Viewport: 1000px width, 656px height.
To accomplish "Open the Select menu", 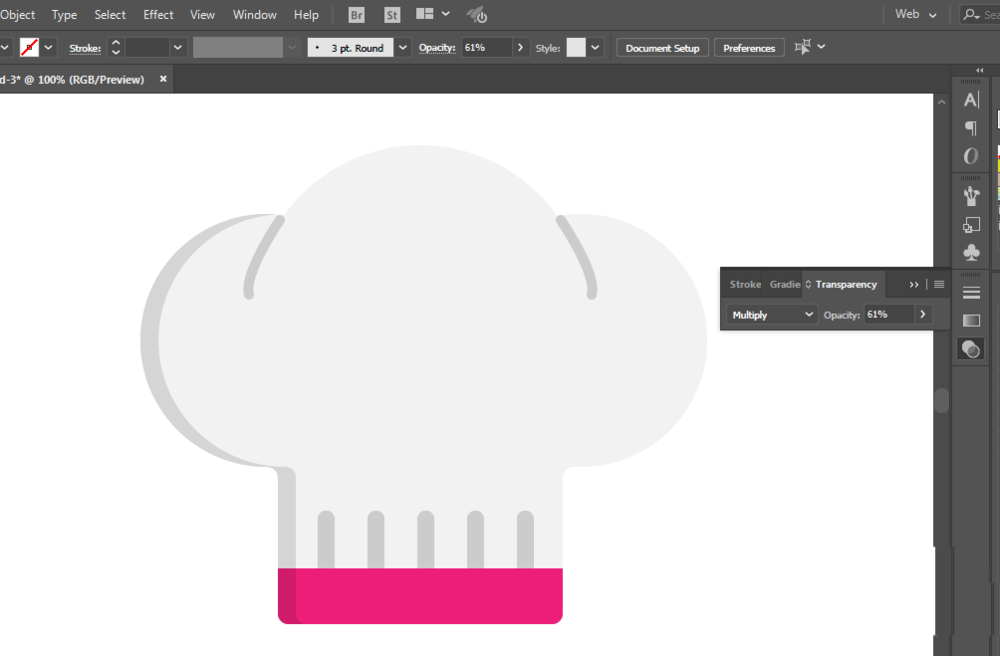I will coord(110,15).
